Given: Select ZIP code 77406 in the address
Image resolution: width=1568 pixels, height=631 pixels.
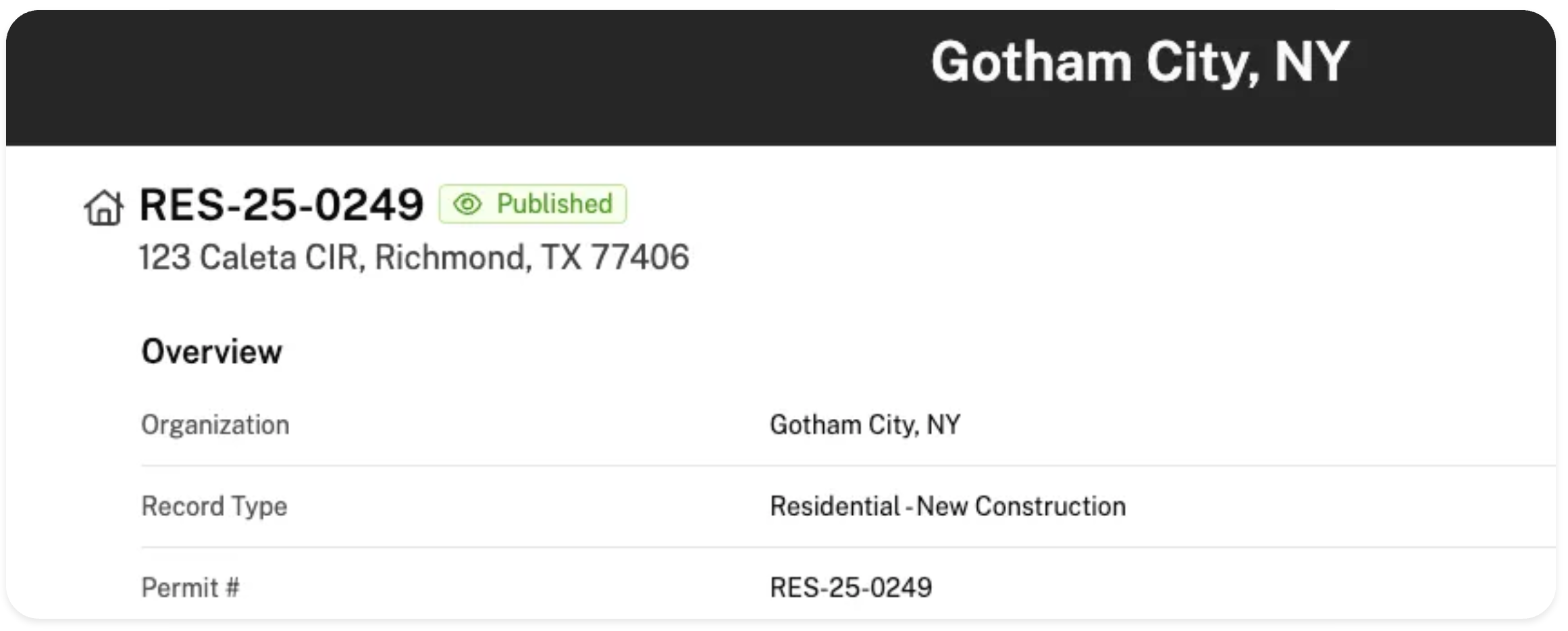Looking at the screenshot, I should coord(639,257).
